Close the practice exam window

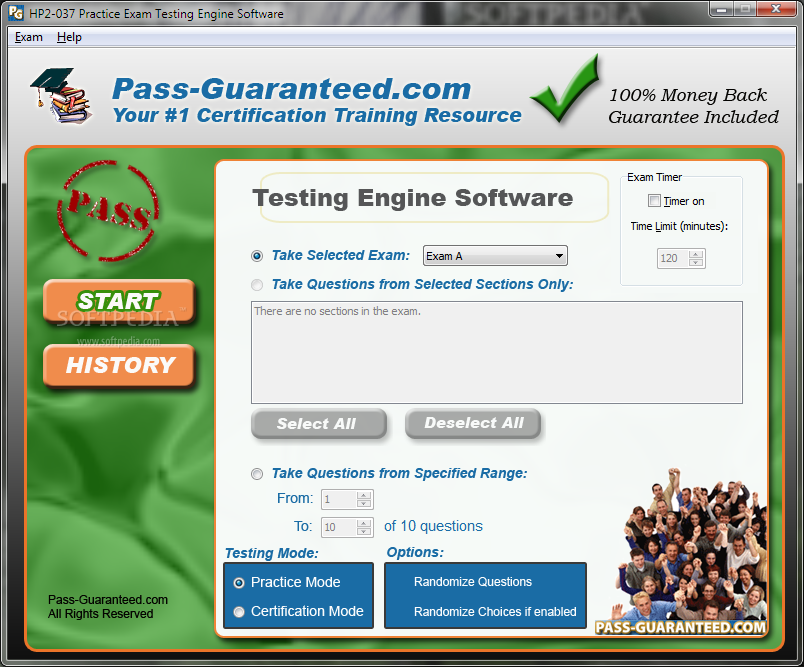tap(776, 9)
